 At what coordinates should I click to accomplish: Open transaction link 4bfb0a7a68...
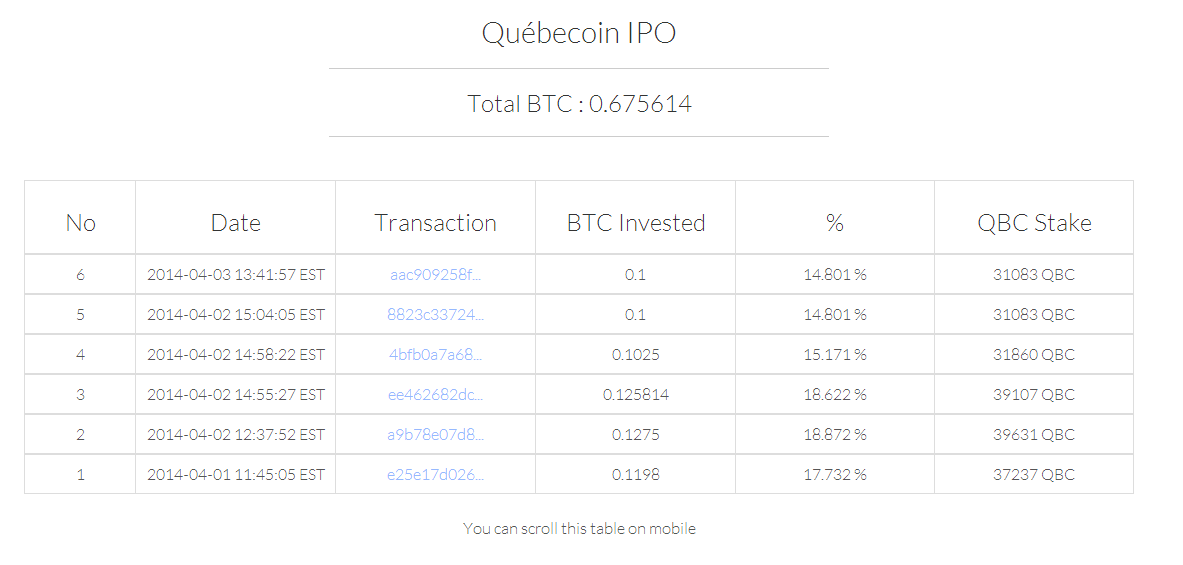click(x=435, y=355)
